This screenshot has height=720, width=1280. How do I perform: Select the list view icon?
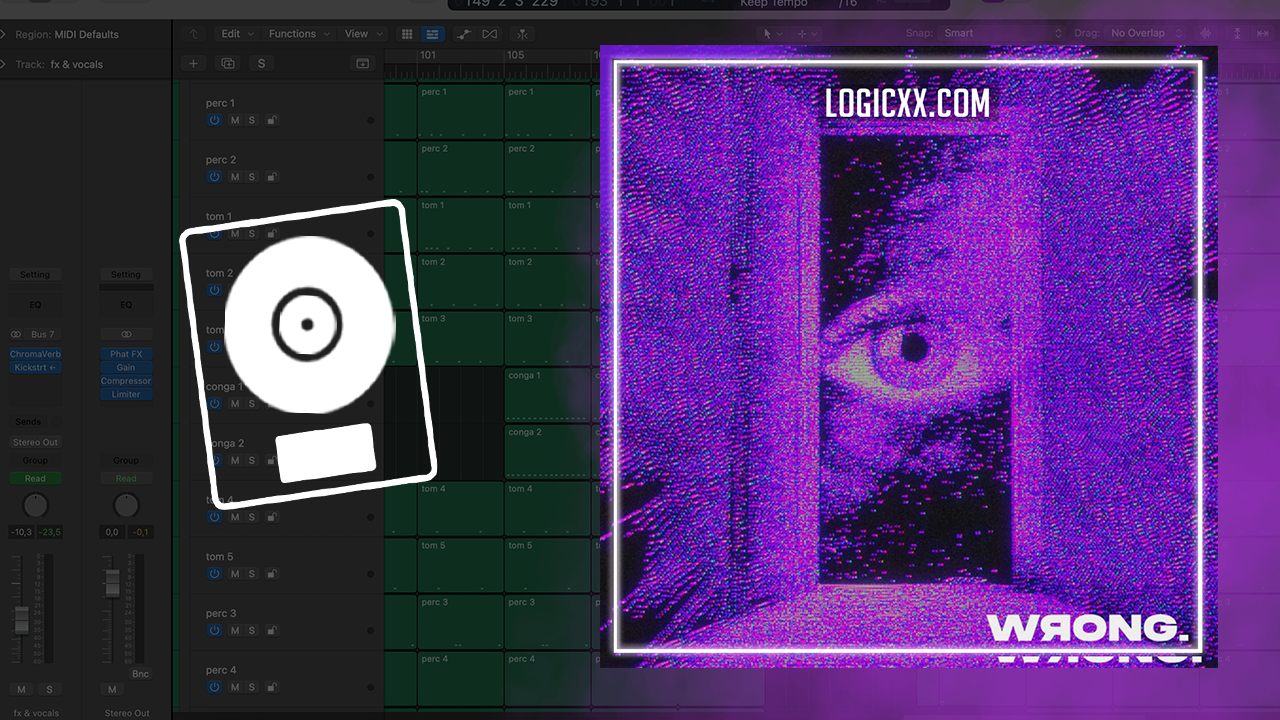(x=432, y=34)
